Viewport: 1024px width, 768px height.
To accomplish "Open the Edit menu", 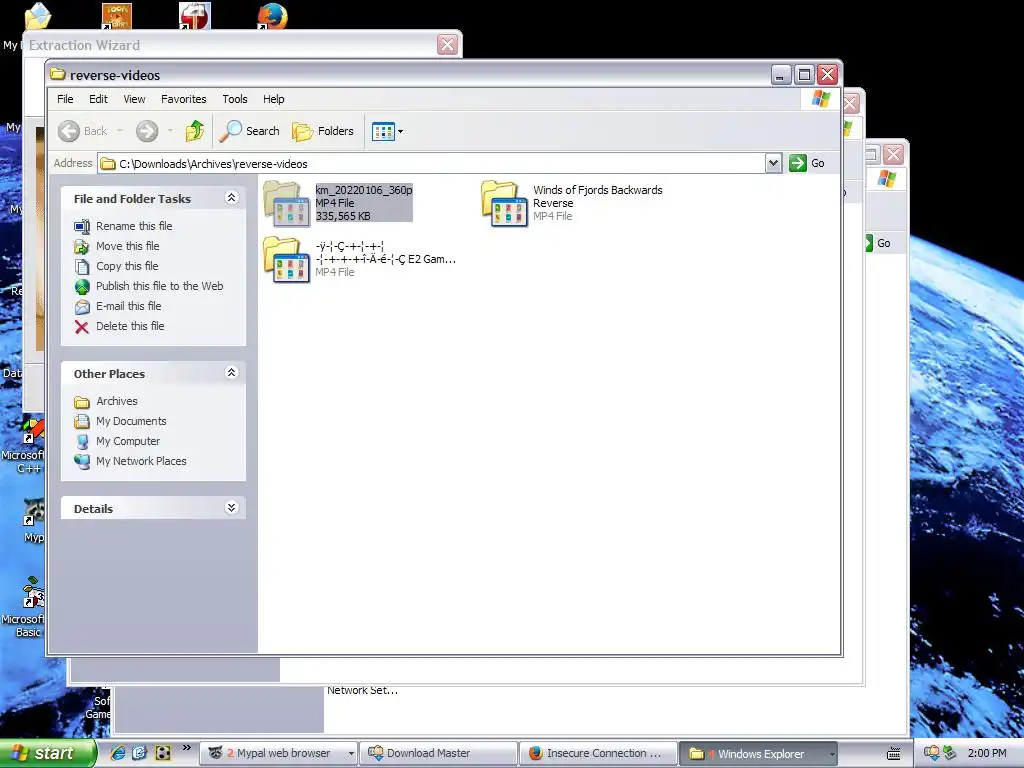I will pos(98,99).
